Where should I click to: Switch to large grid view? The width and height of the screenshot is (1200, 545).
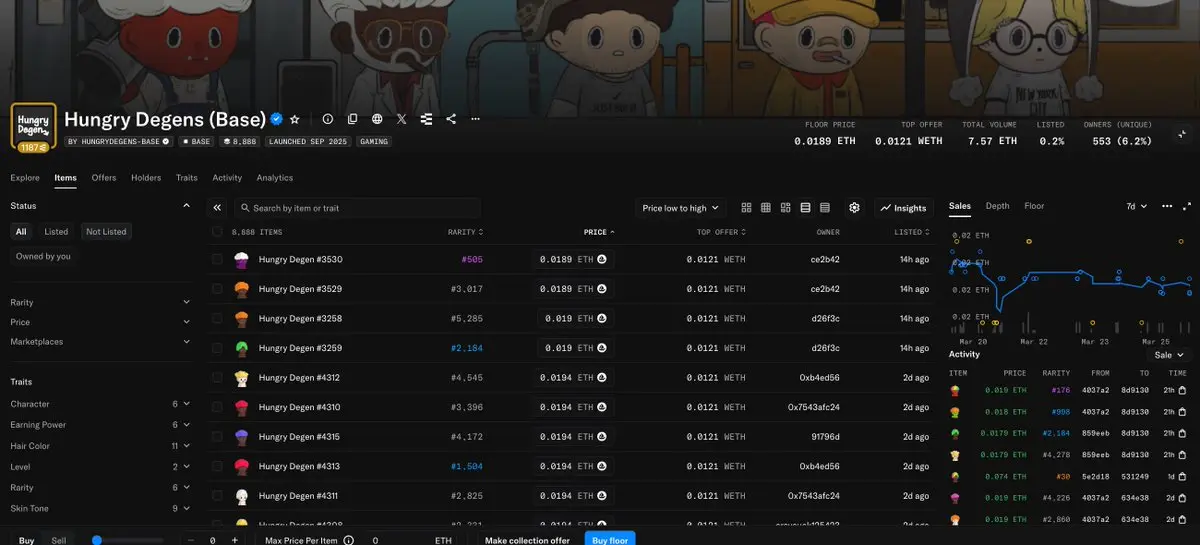pos(747,208)
